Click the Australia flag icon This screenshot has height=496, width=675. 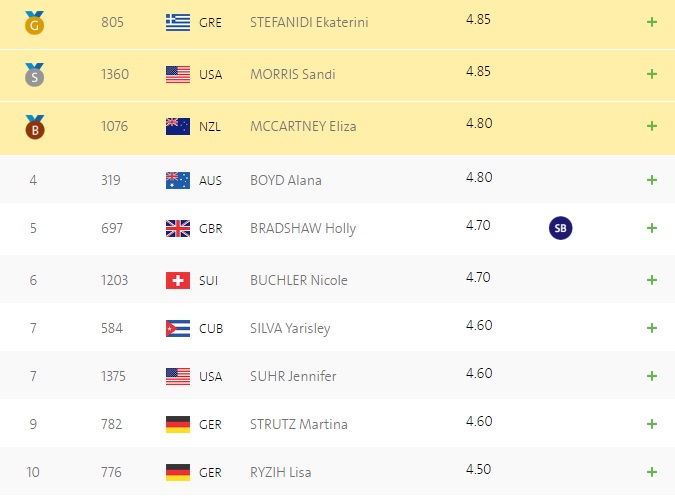pyautogui.click(x=178, y=180)
